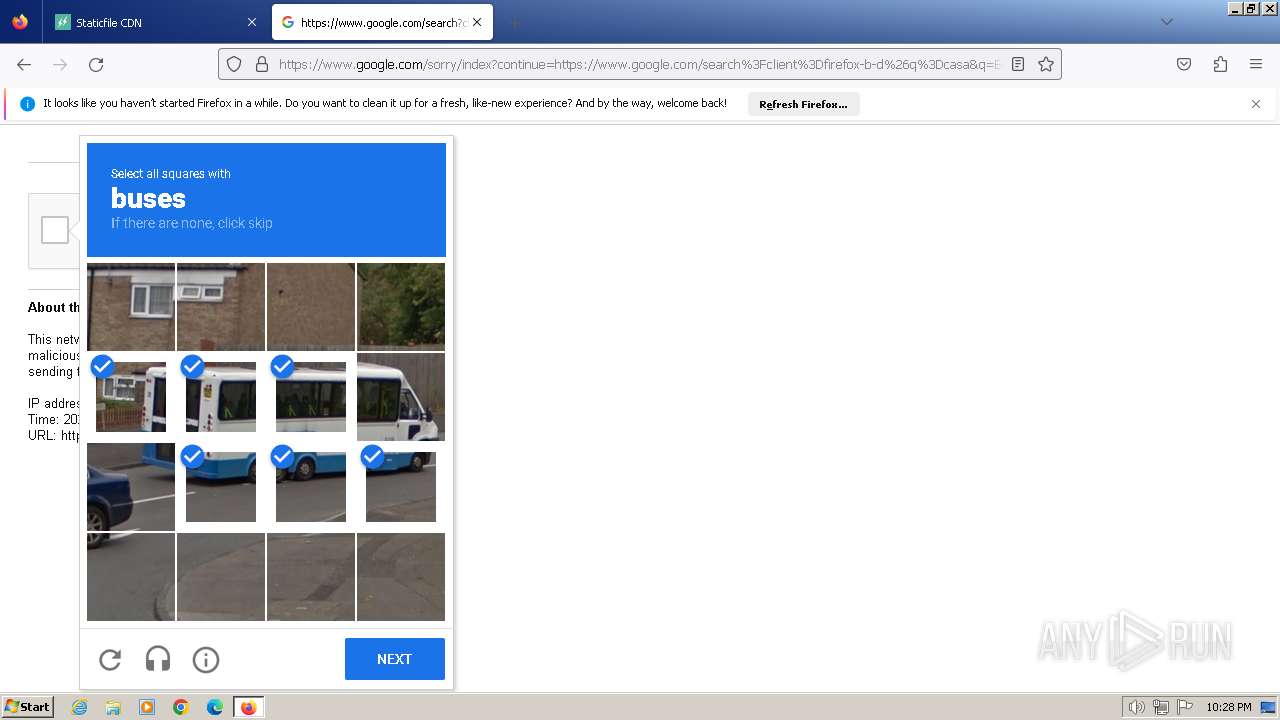The width and height of the screenshot is (1280, 720).
Task: Dismiss the Firefox refresh notification bar
Action: click(x=1256, y=104)
